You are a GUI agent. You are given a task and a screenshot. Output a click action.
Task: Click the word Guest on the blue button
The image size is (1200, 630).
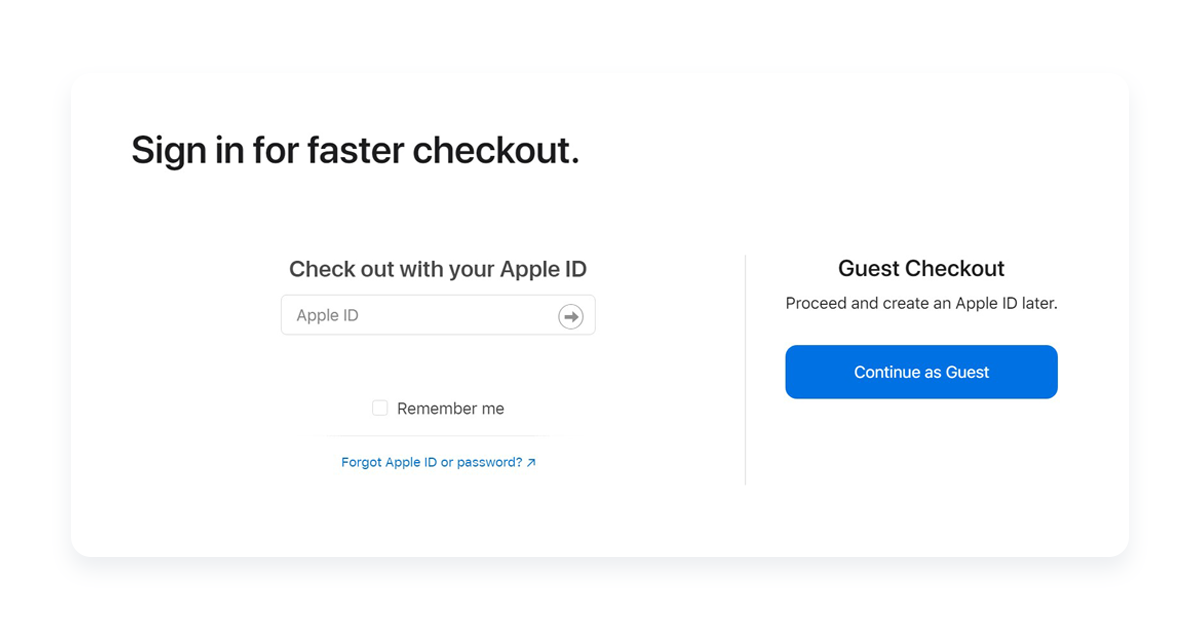click(967, 372)
